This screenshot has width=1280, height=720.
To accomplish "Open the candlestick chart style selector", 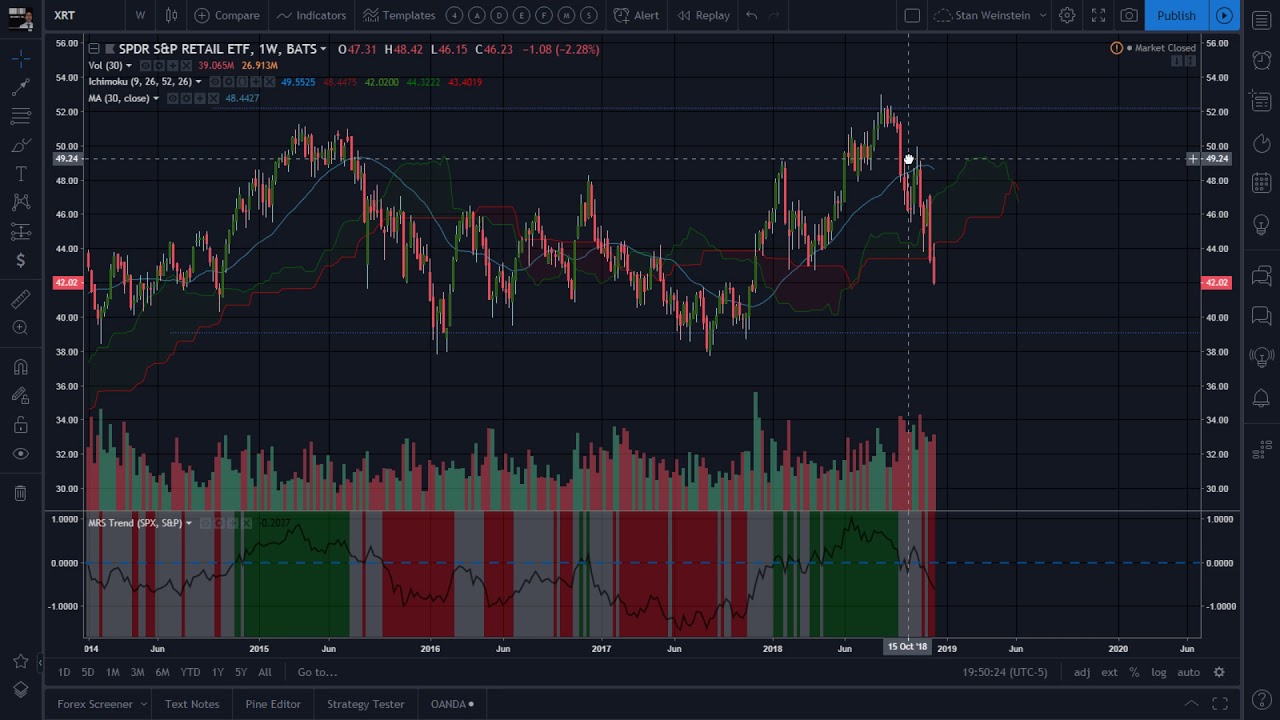I will (x=171, y=15).
